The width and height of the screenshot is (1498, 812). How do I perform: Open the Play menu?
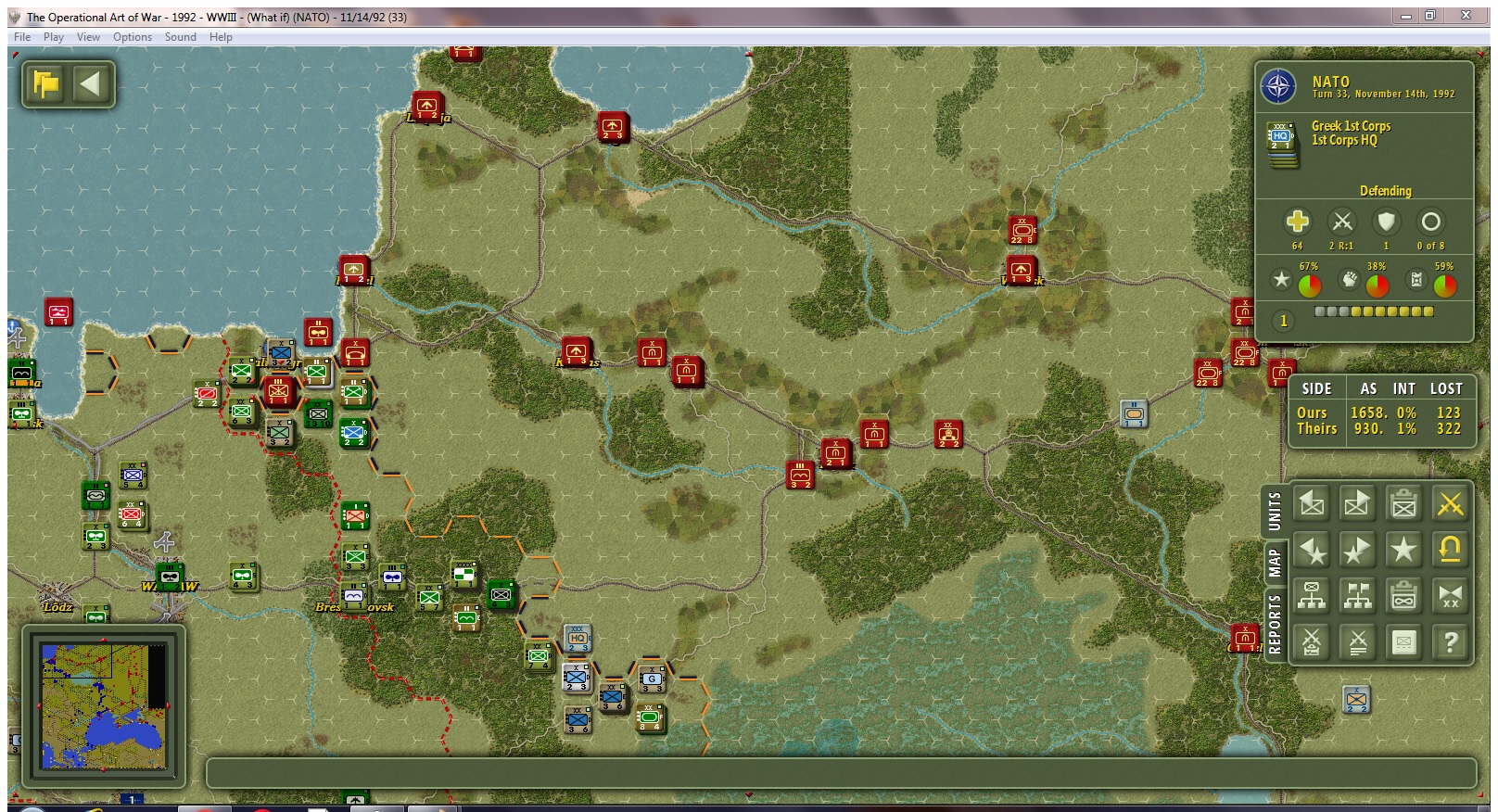[x=54, y=37]
